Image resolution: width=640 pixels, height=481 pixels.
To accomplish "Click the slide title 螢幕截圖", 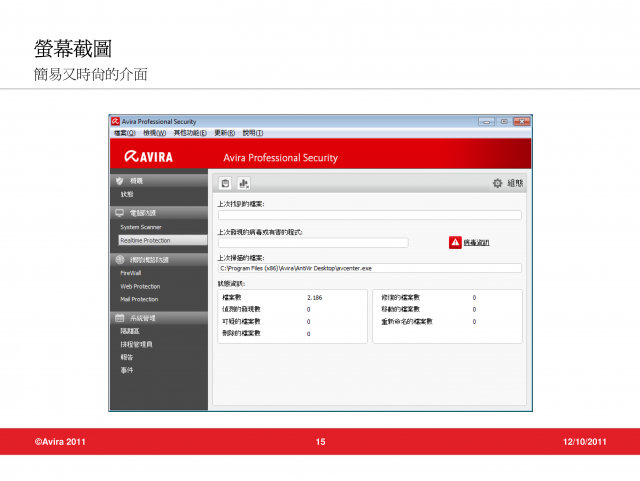I will (x=73, y=49).
